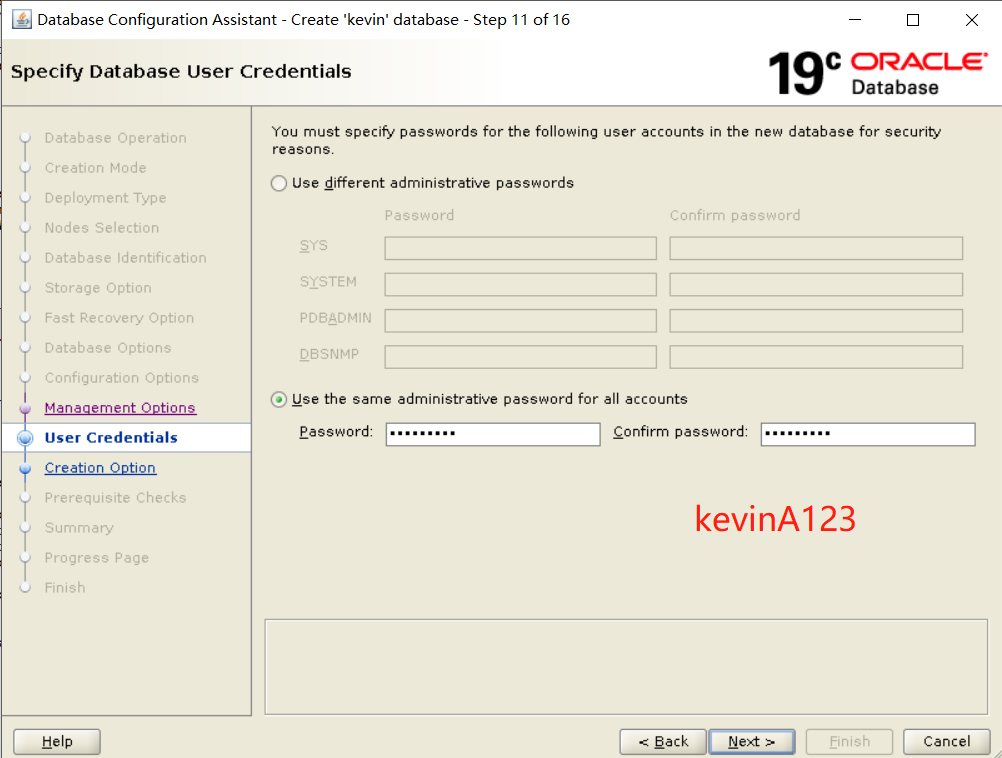Click the SYS label
Image resolution: width=1002 pixels, height=758 pixels.
313,246
